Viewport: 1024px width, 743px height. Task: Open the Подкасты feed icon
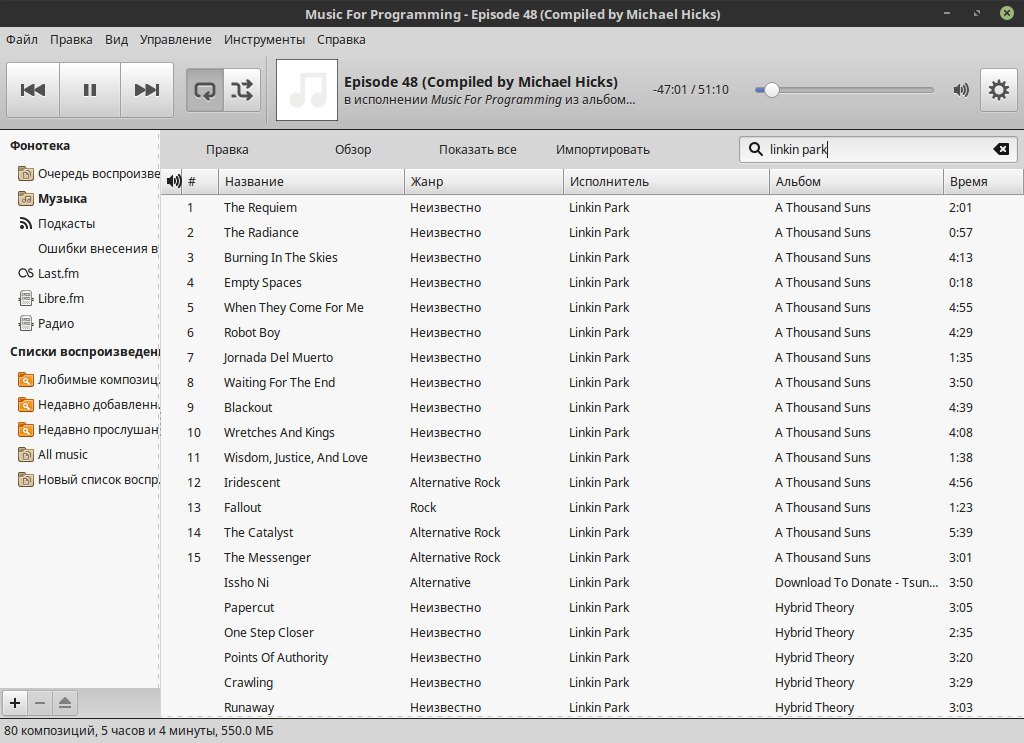pos(25,223)
